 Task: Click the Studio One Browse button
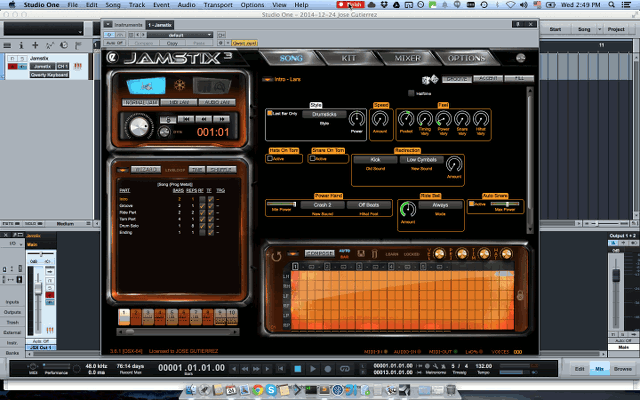[x=622, y=369]
